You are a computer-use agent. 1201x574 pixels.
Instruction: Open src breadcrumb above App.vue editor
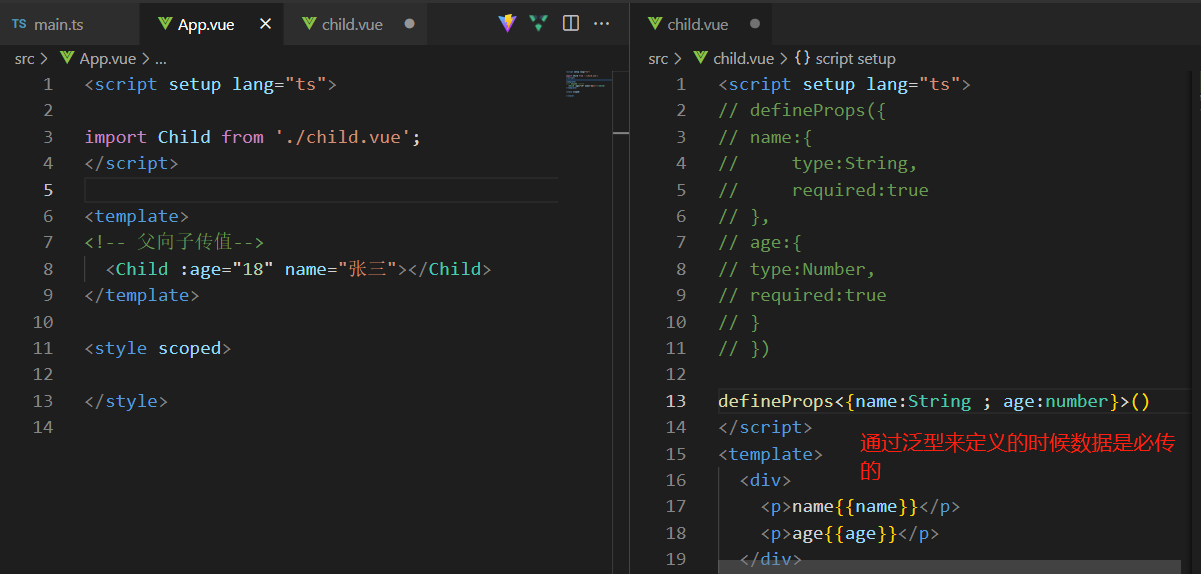(24, 59)
